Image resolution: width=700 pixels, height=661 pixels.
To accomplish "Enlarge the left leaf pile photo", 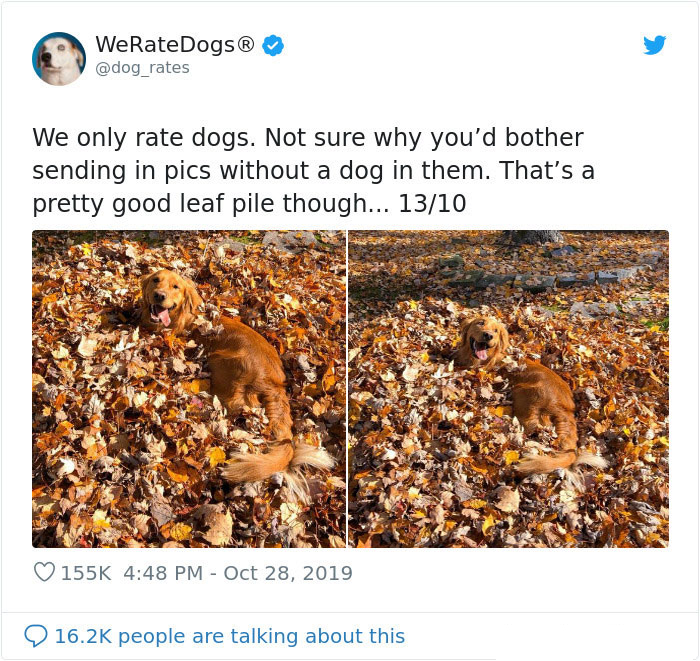I will tap(189, 389).
